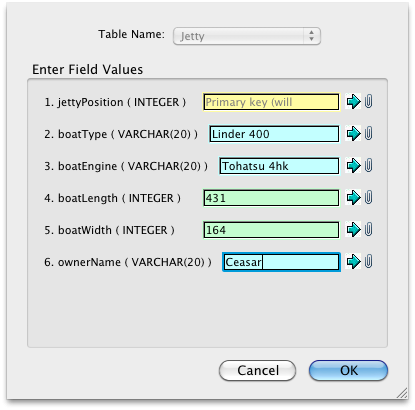The height and width of the screenshot is (410, 415).
Task: Click the paperclip icon in boatEngine row
Action: tap(368, 165)
